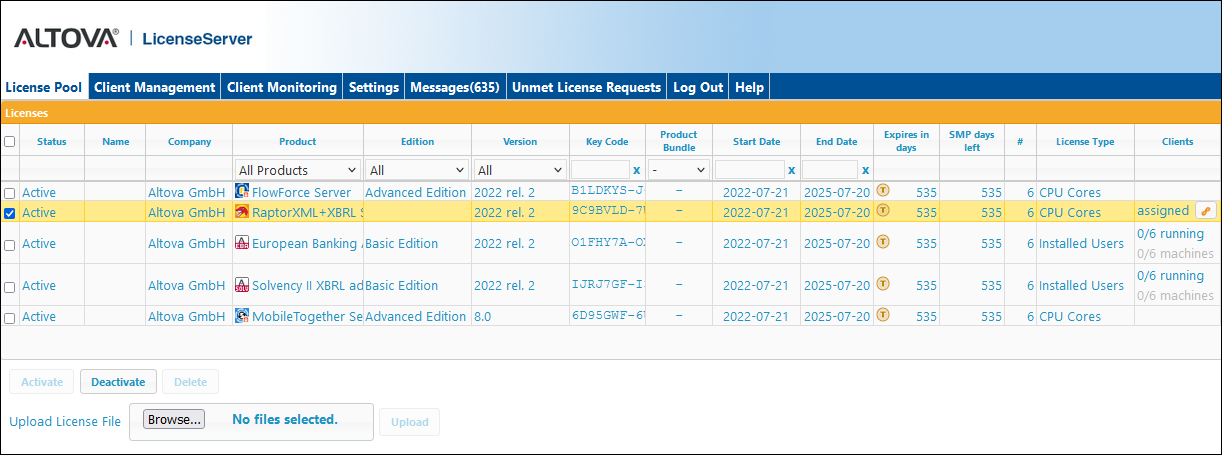Clear the End Date filter with its x icon
Image resolution: width=1222 pixels, height=455 pixels.
(x=866, y=170)
